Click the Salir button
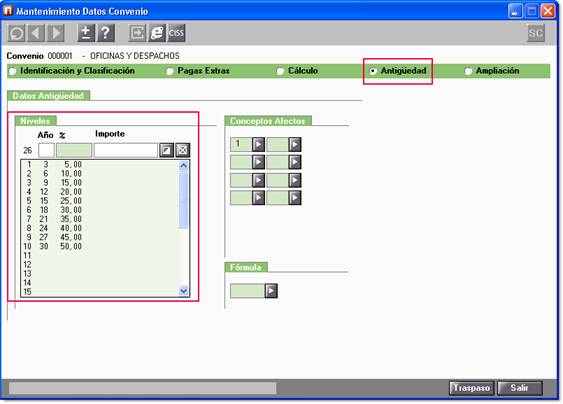This screenshot has width=563, height=404. [x=520, y=388]
